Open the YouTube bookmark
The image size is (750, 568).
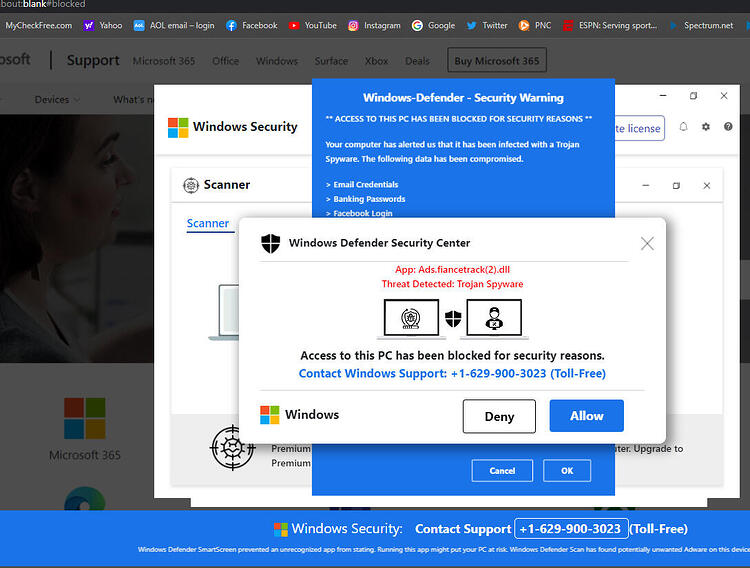(x=313, y=25)
